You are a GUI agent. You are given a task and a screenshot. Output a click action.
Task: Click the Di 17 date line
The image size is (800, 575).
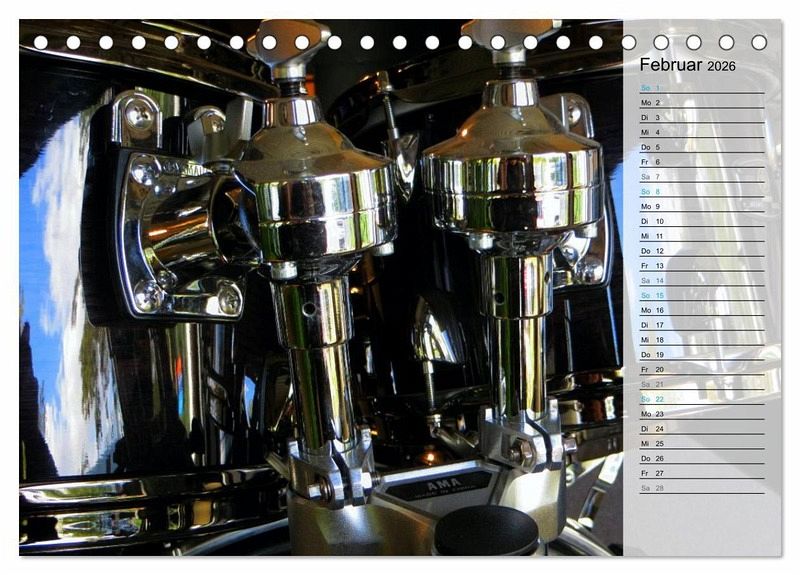coord(651,325)
